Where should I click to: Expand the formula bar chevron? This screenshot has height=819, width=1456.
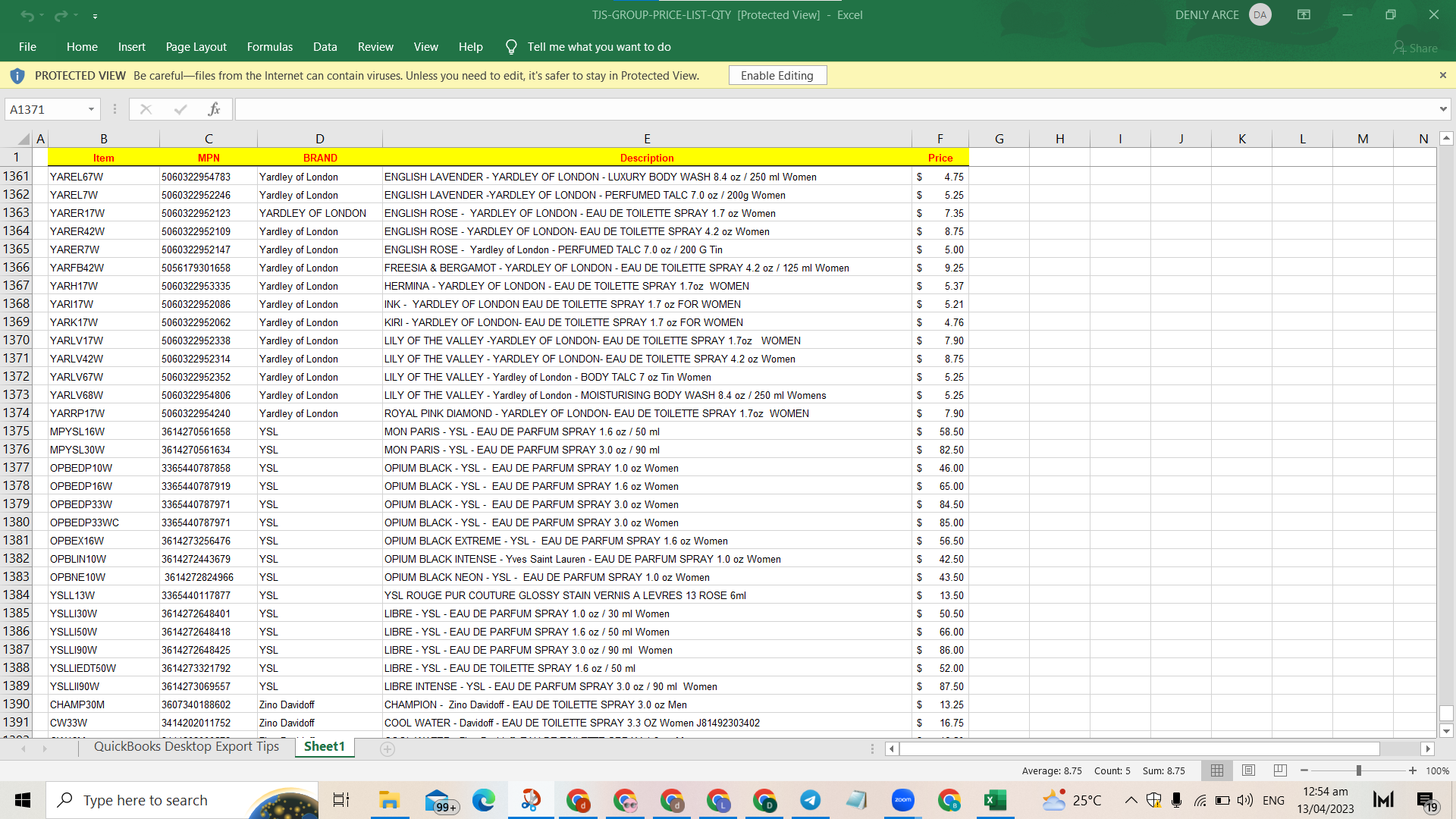pyautogui.click(x=1443, y=109)
